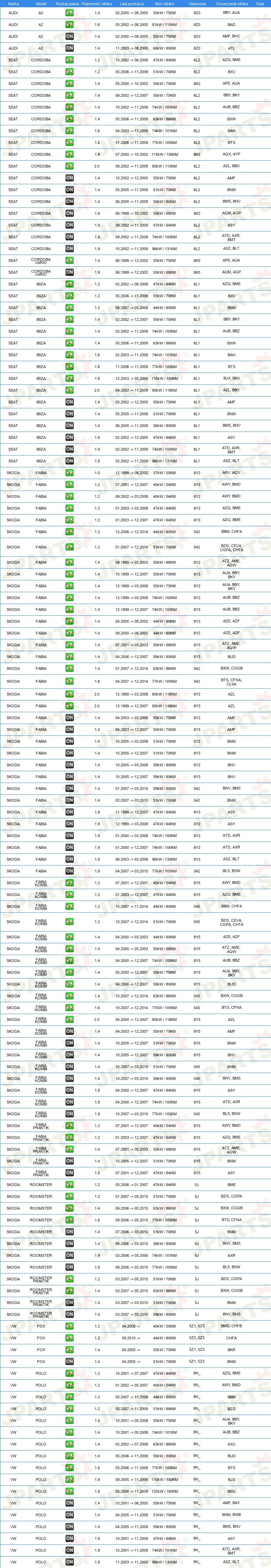Click production years cell 05.2006 -> 01.2007
The image size is (271, 1568).
click(132, 1185)
